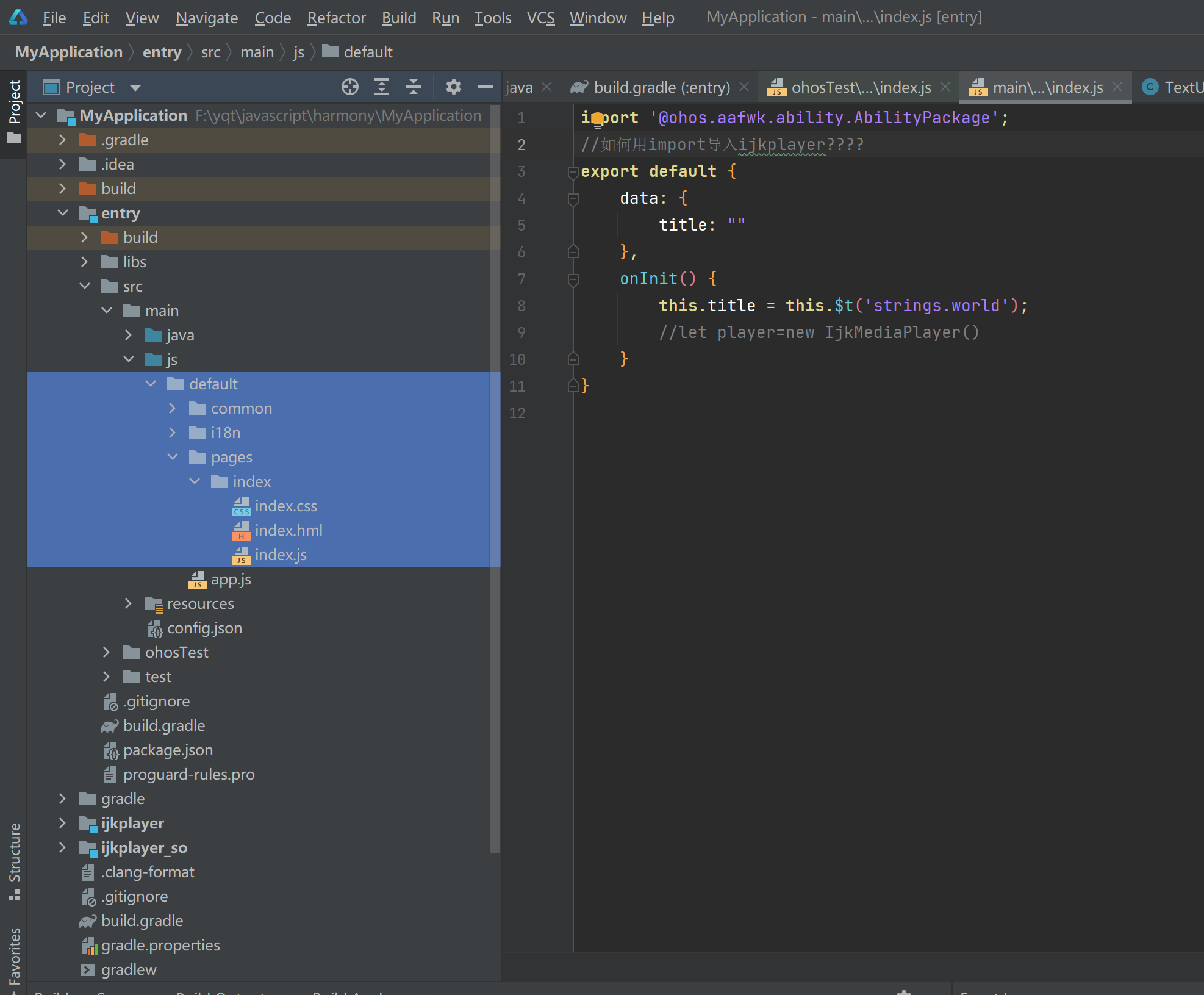Image resolution: width=1204 pixels, height=995 pixels.
Task: Hide the Project panel with the minus icon
Action: 486,87
